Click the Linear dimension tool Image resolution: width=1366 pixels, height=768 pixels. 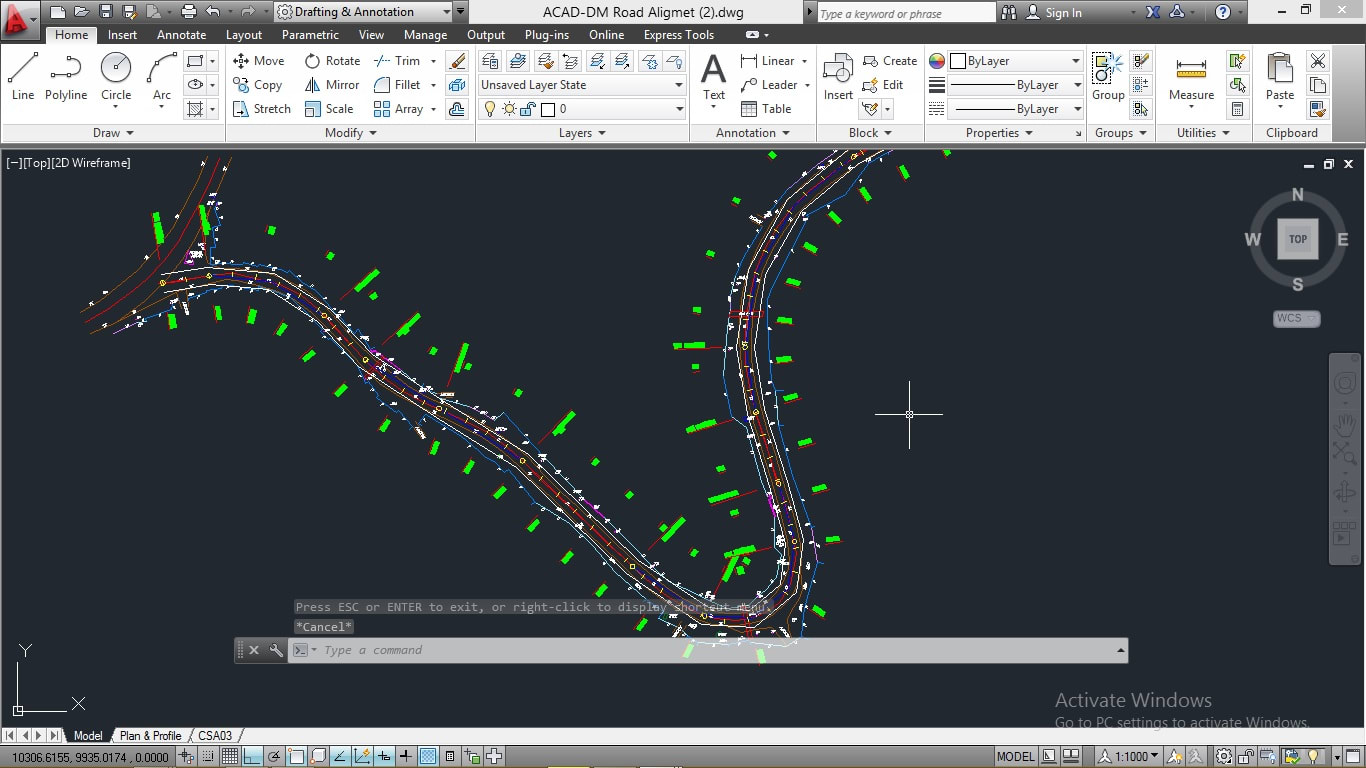tap(768, 61)
